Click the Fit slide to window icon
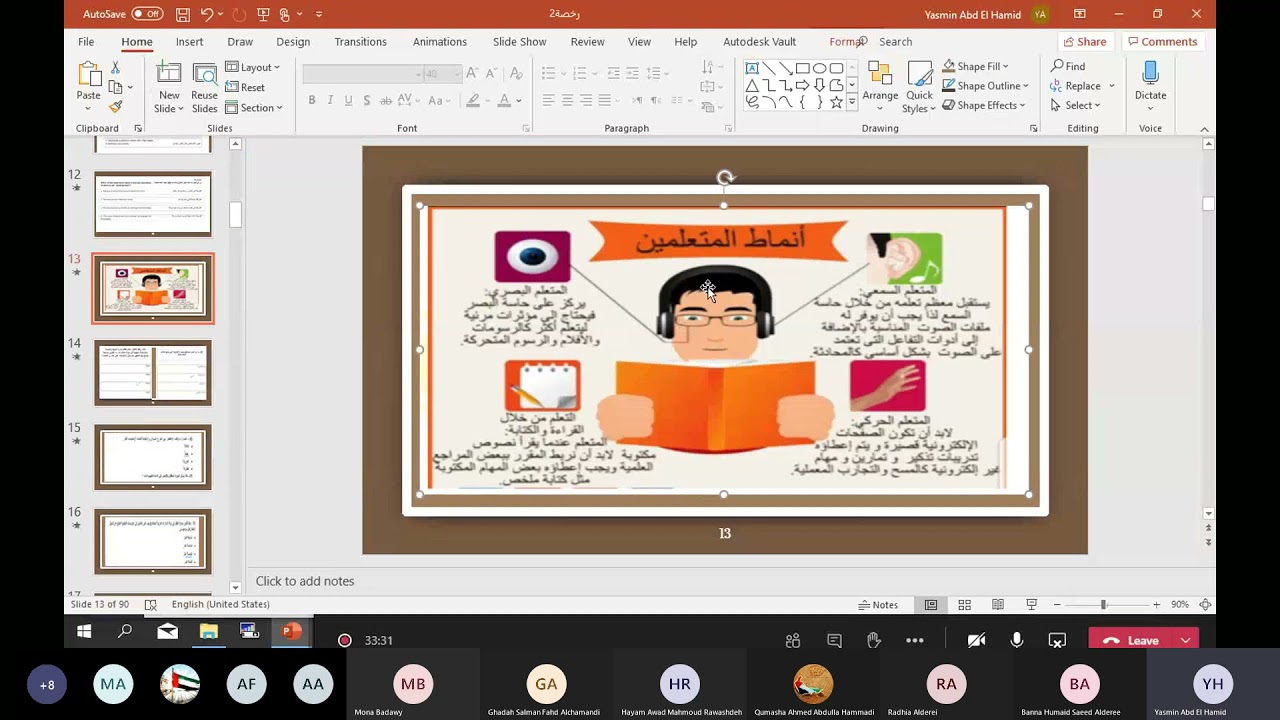 coord(1205,605)
